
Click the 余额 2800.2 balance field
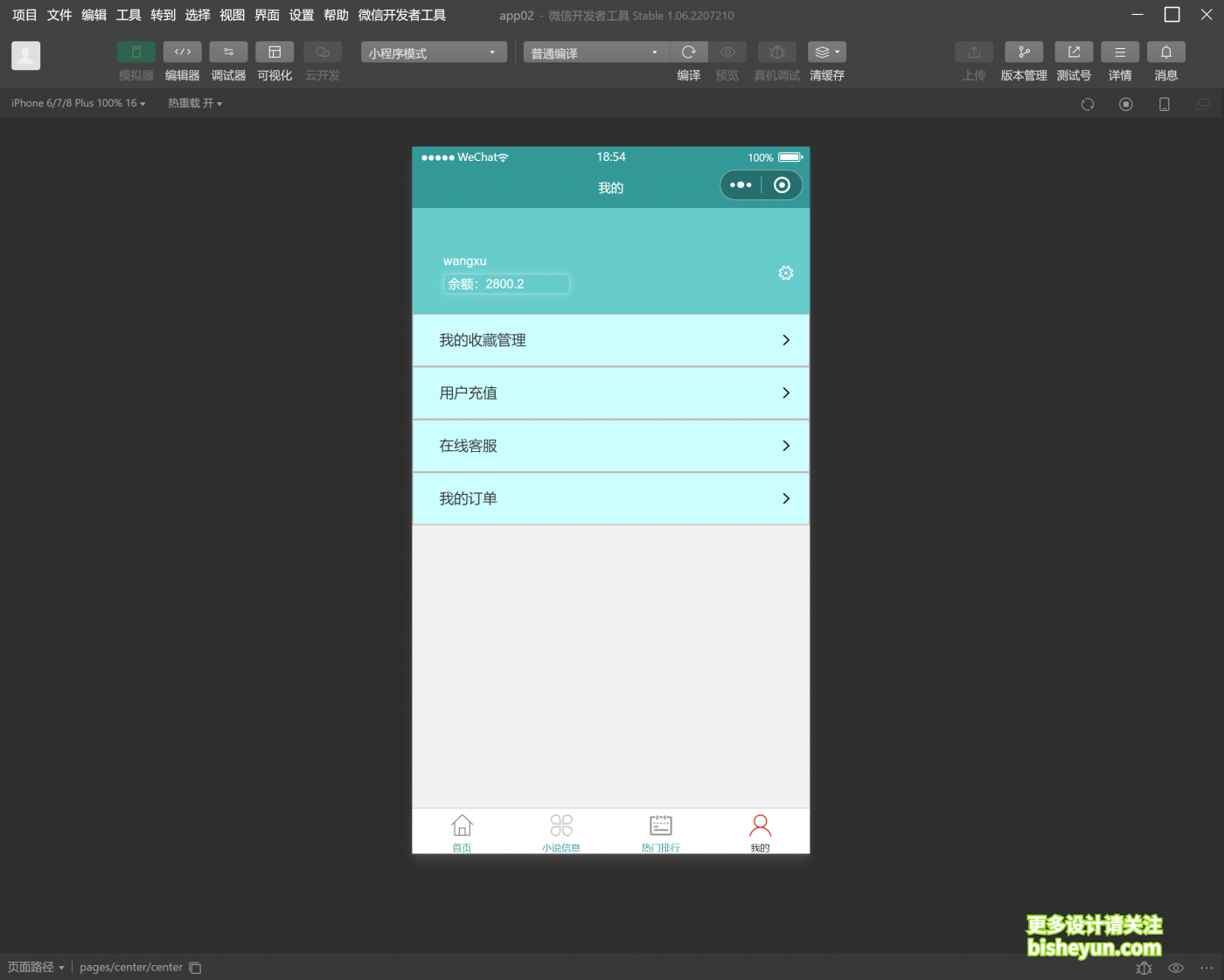tap(506, 284)
